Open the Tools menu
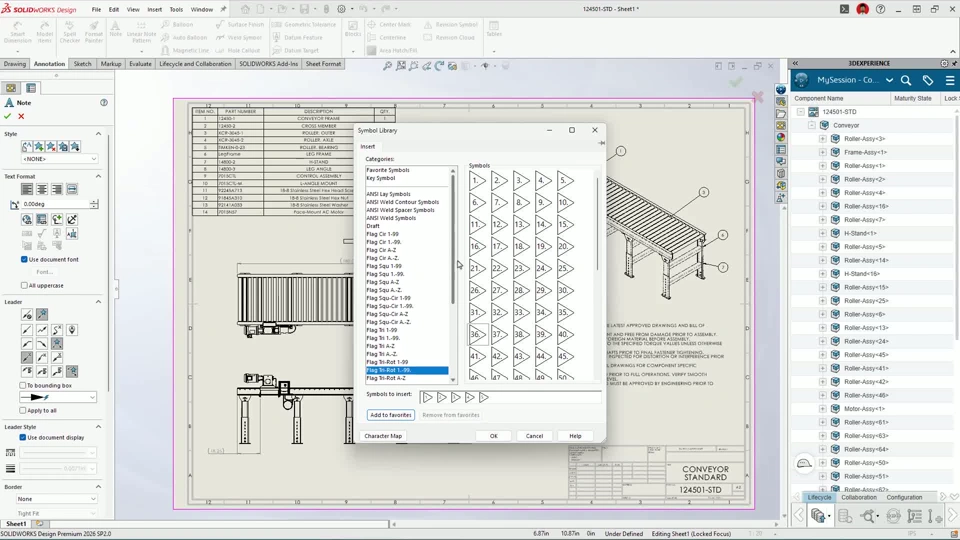960x540 pixels. 176,9
